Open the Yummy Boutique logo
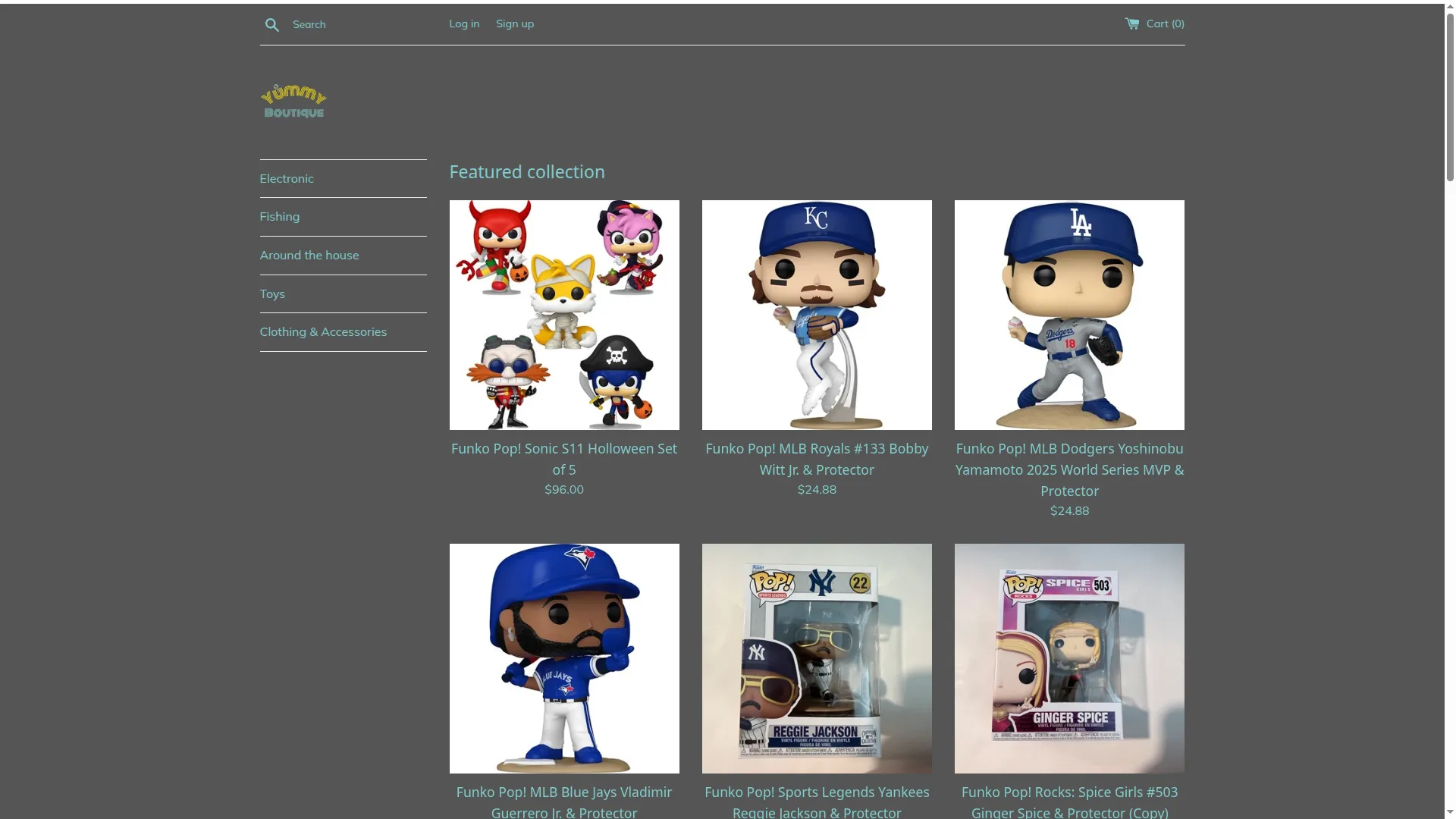 [293, 102]
